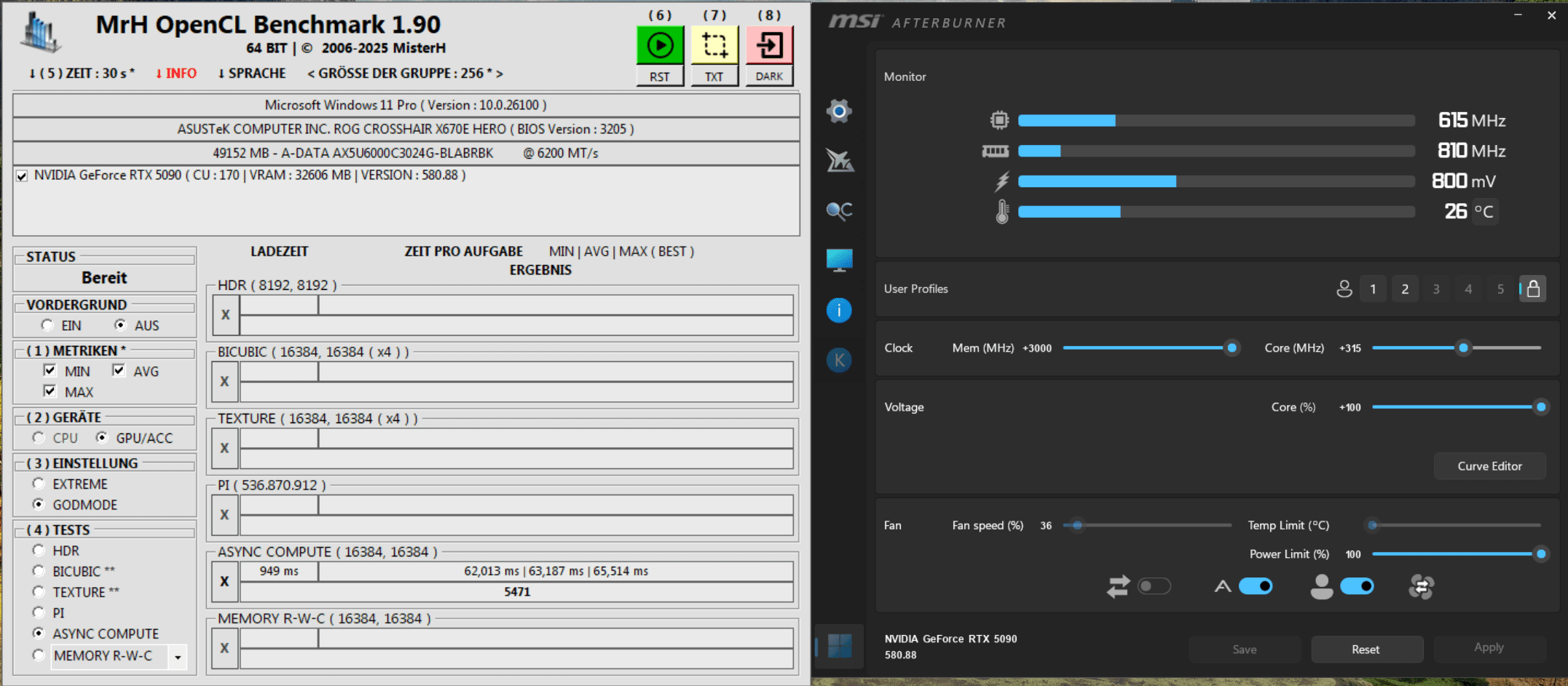Click the temperature thermometer icon

[1002, 212]
